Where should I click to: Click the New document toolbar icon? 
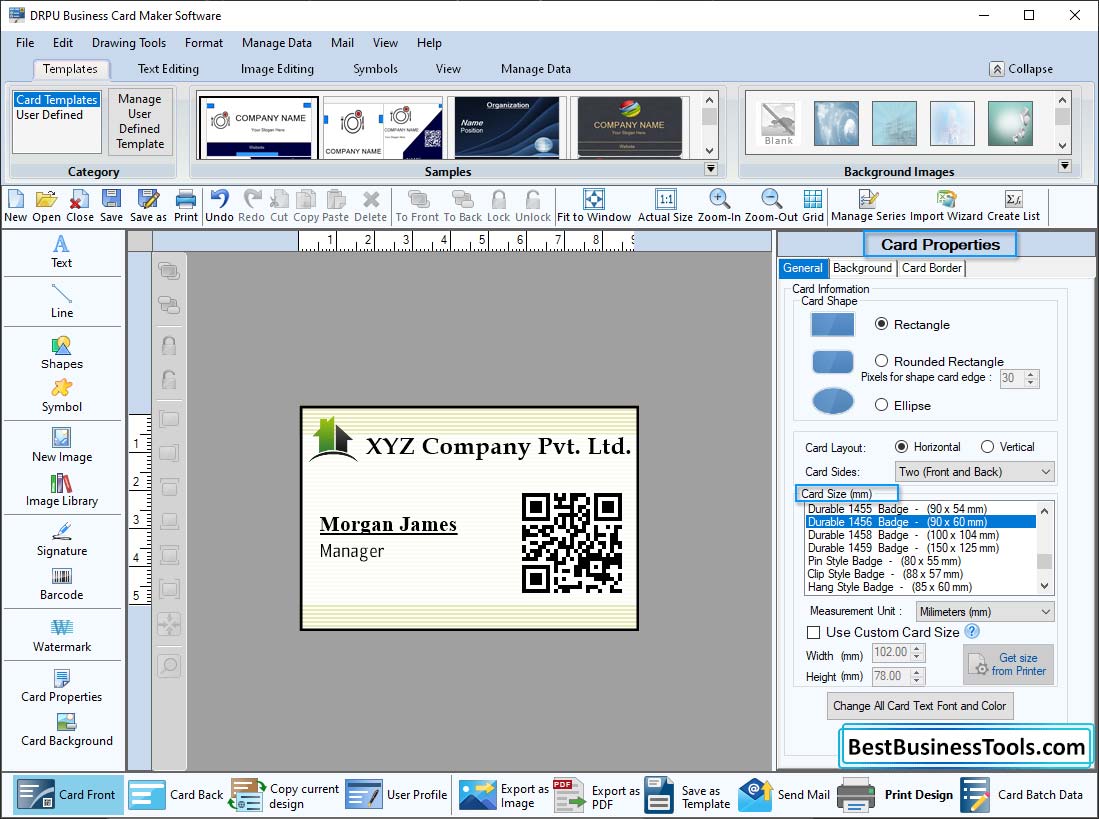pyautogui.click(x=15, y=207)
